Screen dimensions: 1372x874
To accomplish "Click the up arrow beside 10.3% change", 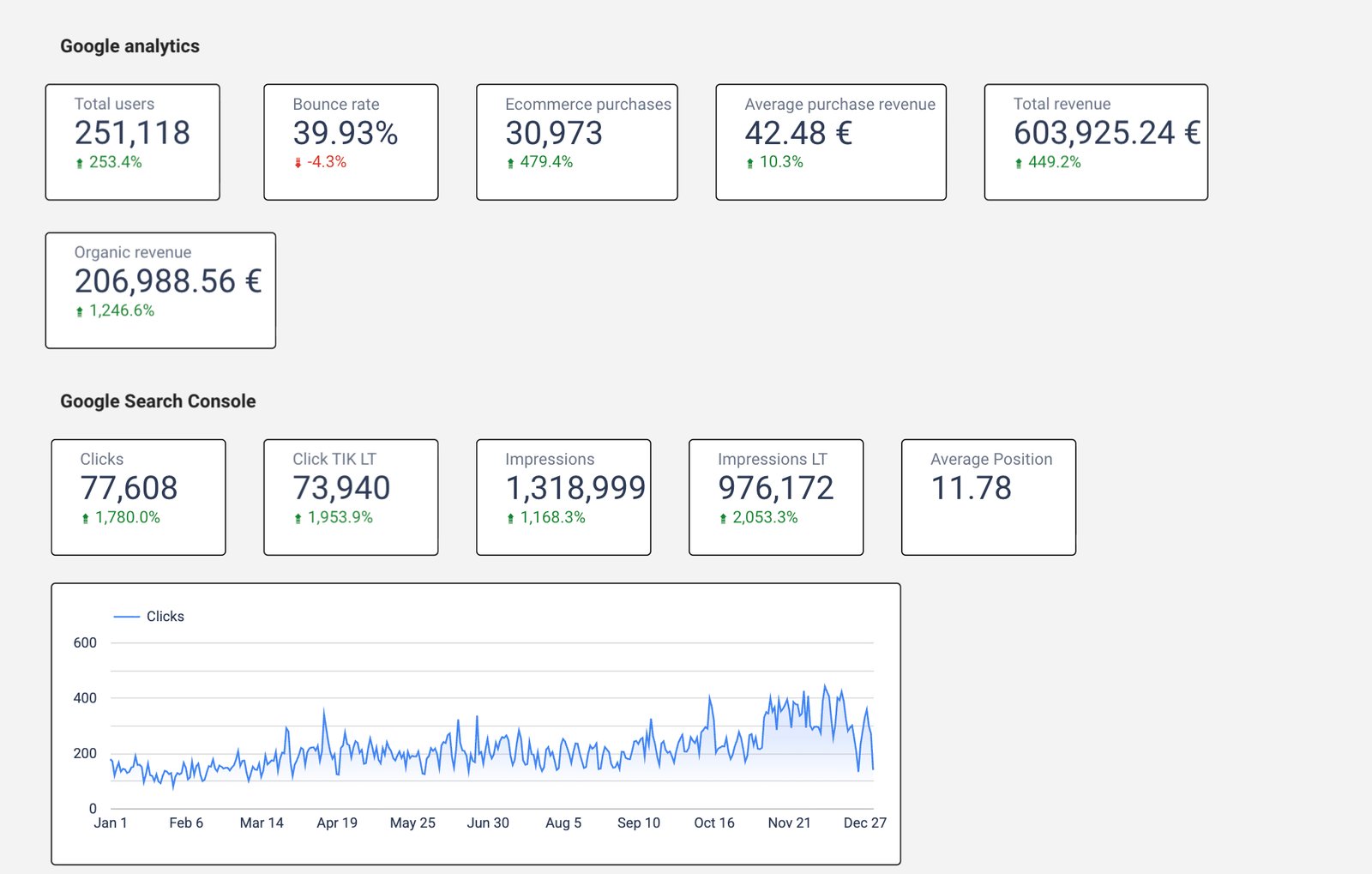I will pos(749,163).
